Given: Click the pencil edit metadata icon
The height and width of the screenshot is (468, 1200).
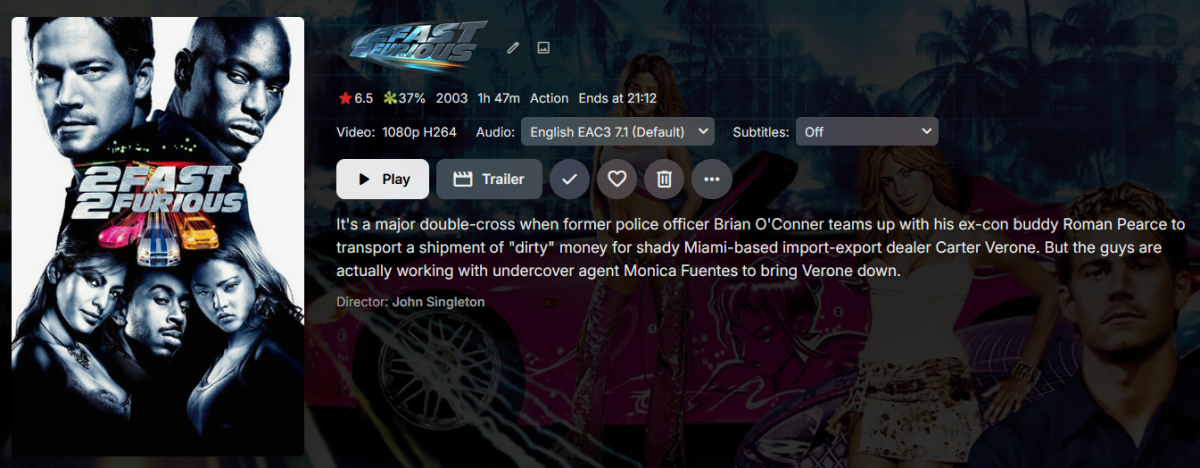Looking at the screenshot, I should (514, 47).
